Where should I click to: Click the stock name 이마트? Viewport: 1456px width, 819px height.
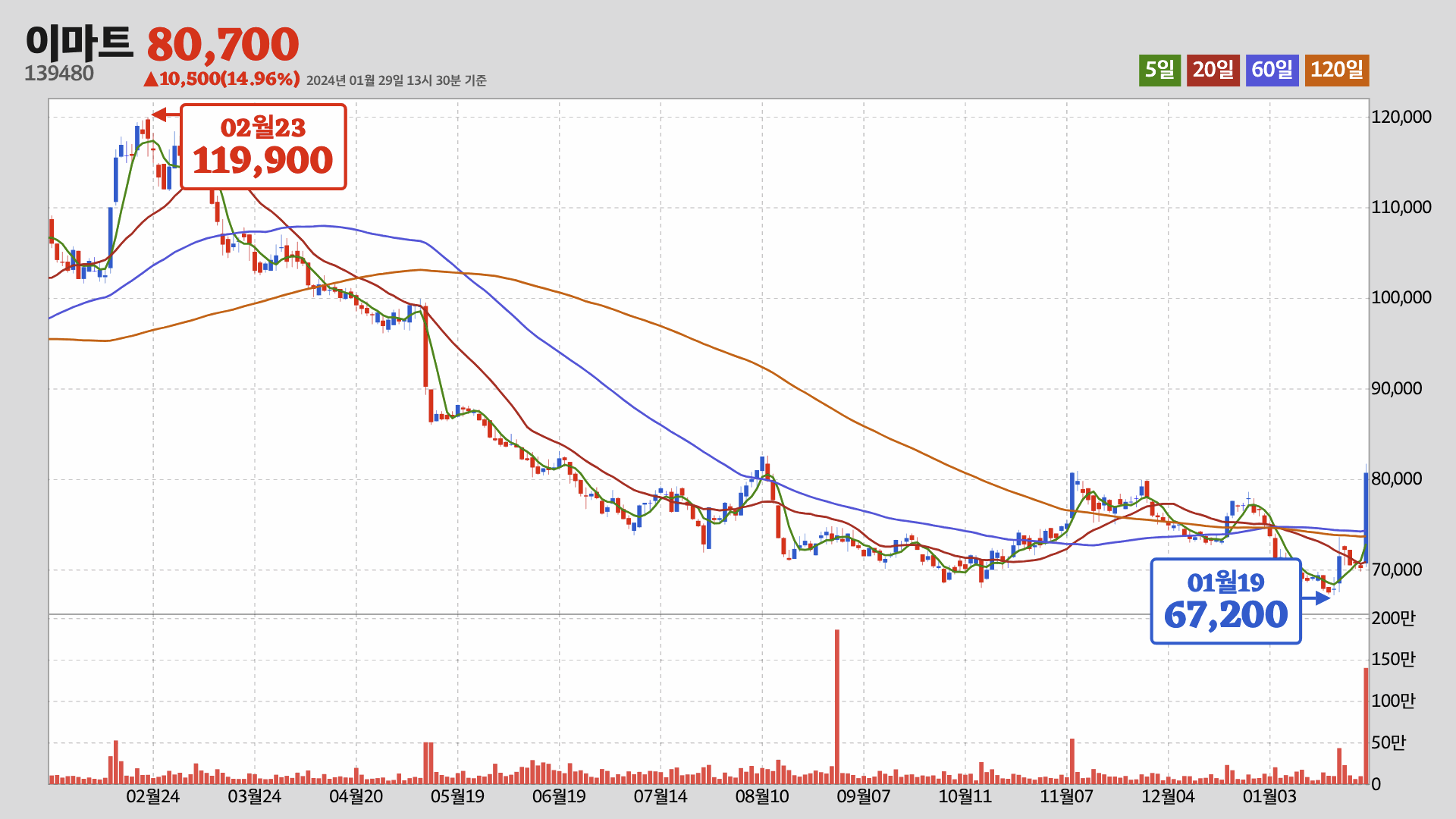pos(79,42)
